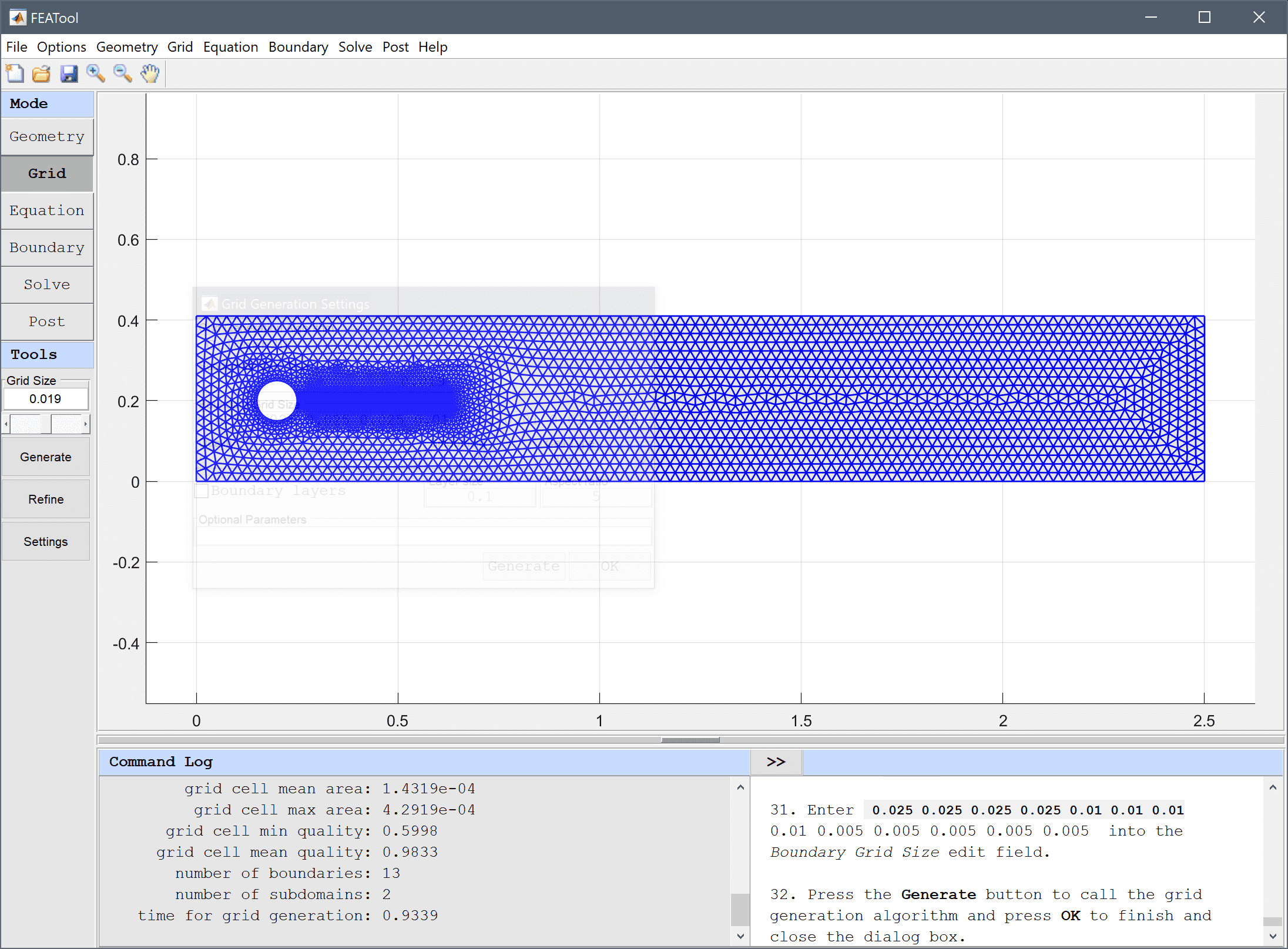Open the Post menu
Image resolution: width=1288 pixels, height=949 pixels.
tap(395, 47)
